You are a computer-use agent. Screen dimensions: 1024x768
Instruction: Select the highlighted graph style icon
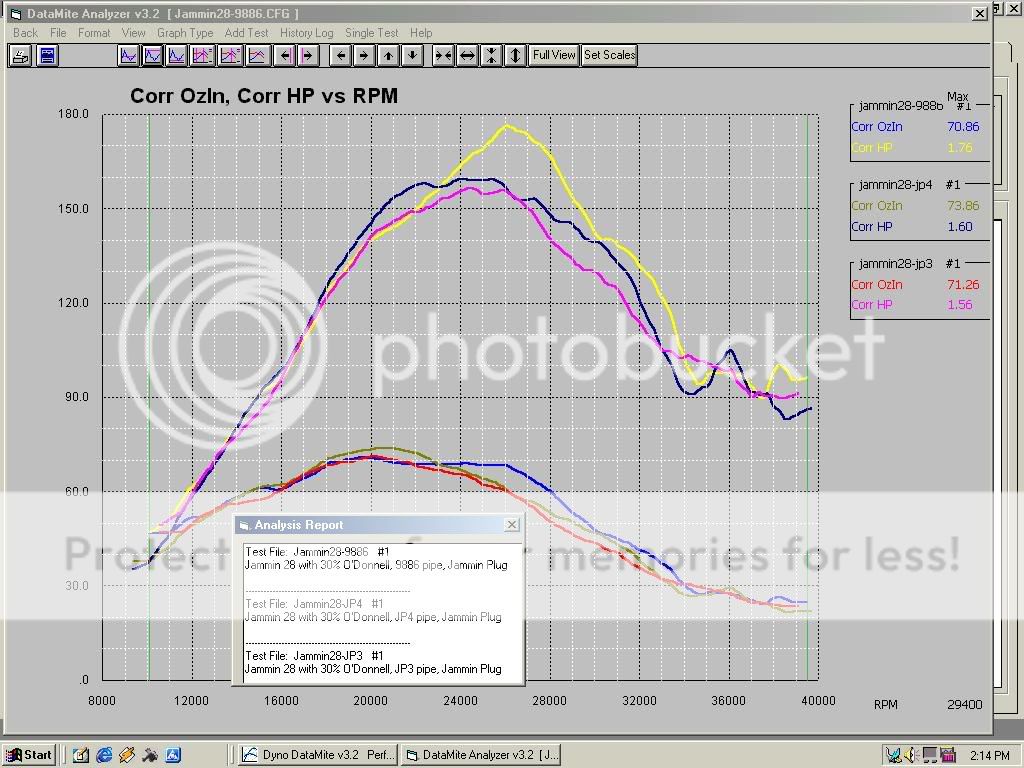coord(153,55)
